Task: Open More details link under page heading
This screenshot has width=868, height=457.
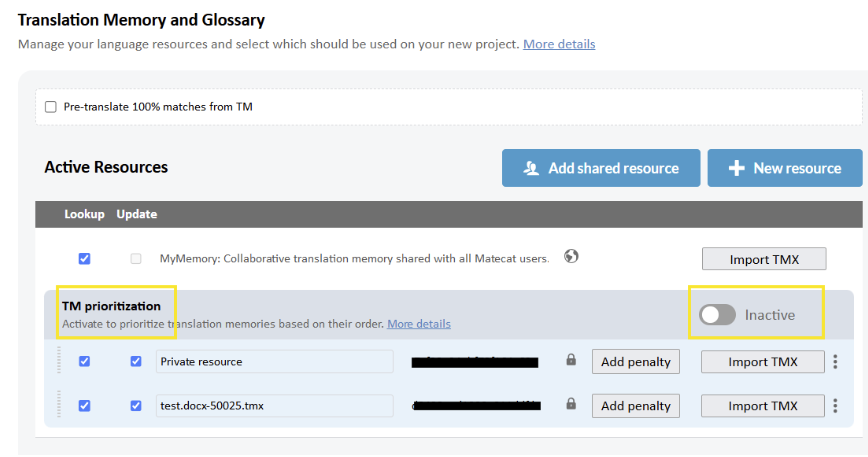Action: pyautogui.click(x=559, y=44)
